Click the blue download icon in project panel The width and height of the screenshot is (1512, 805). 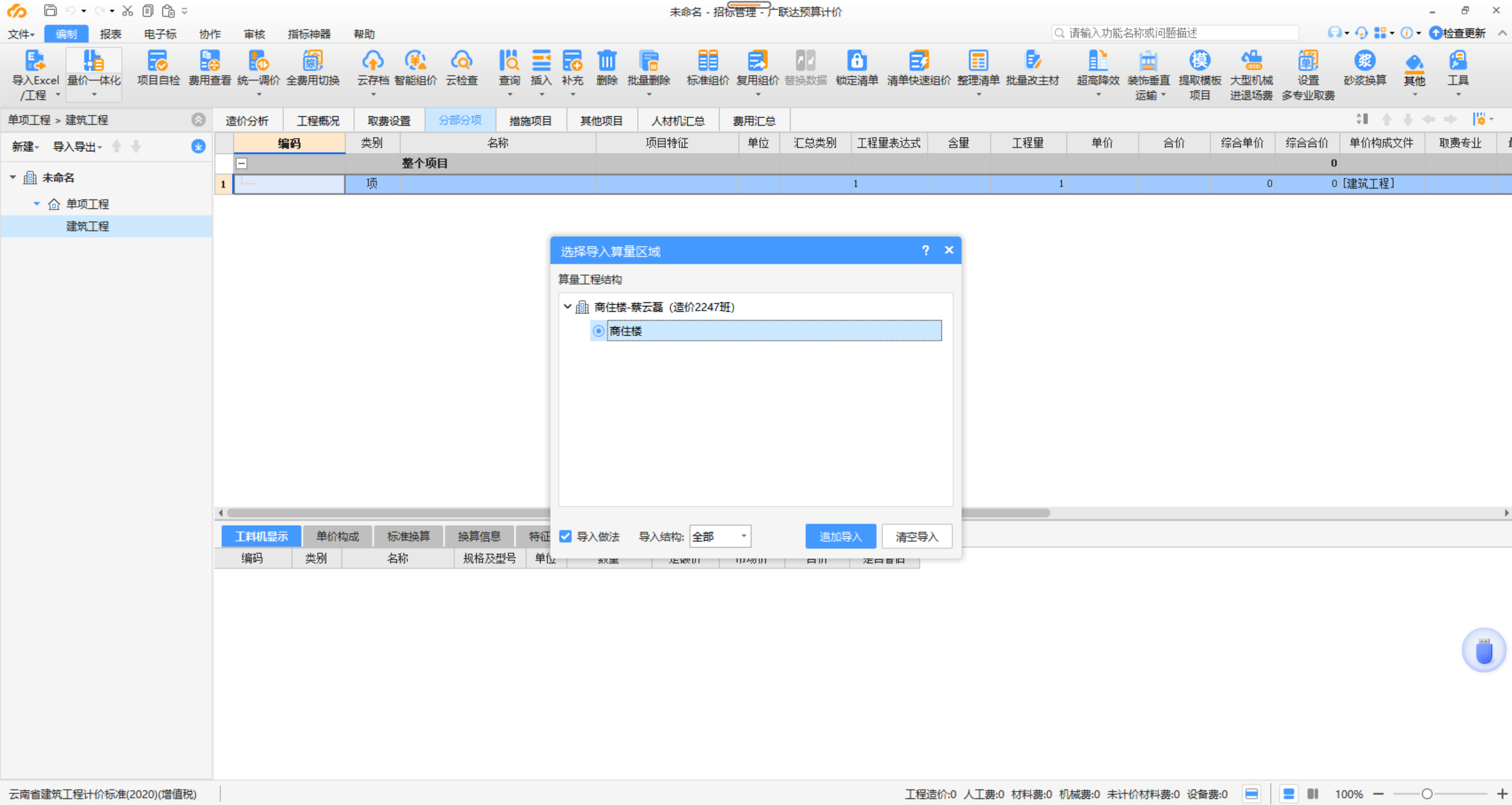pos(198,146)
